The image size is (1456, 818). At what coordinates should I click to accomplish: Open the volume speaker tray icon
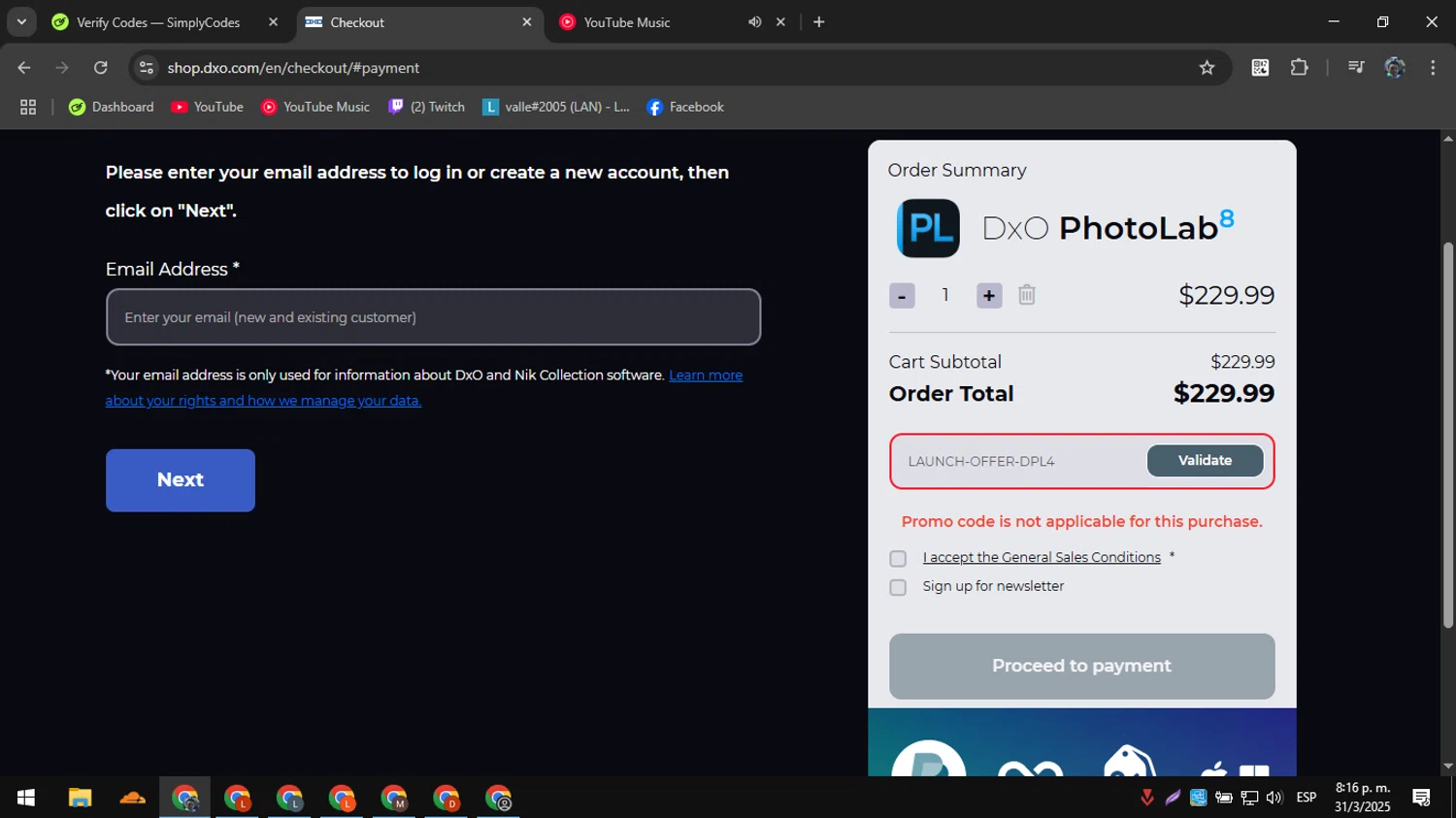pyautogui.click(x=1274, y=798)
